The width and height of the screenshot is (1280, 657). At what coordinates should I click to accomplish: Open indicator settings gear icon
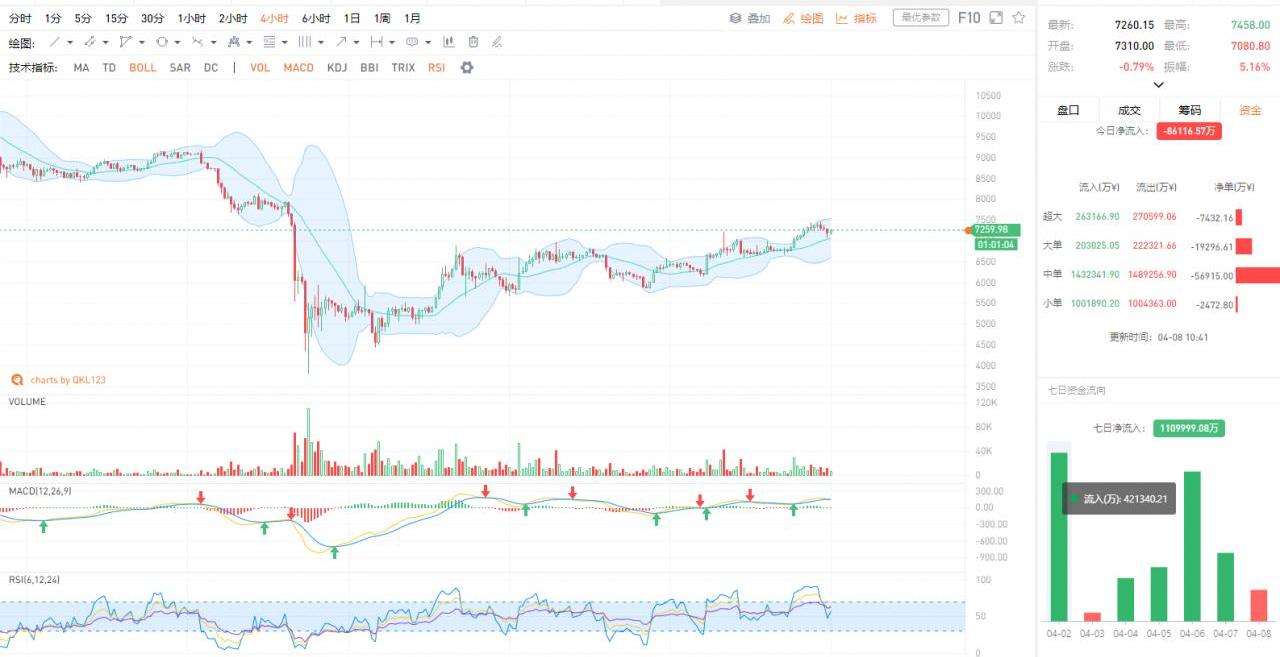(x=466, y=68)
